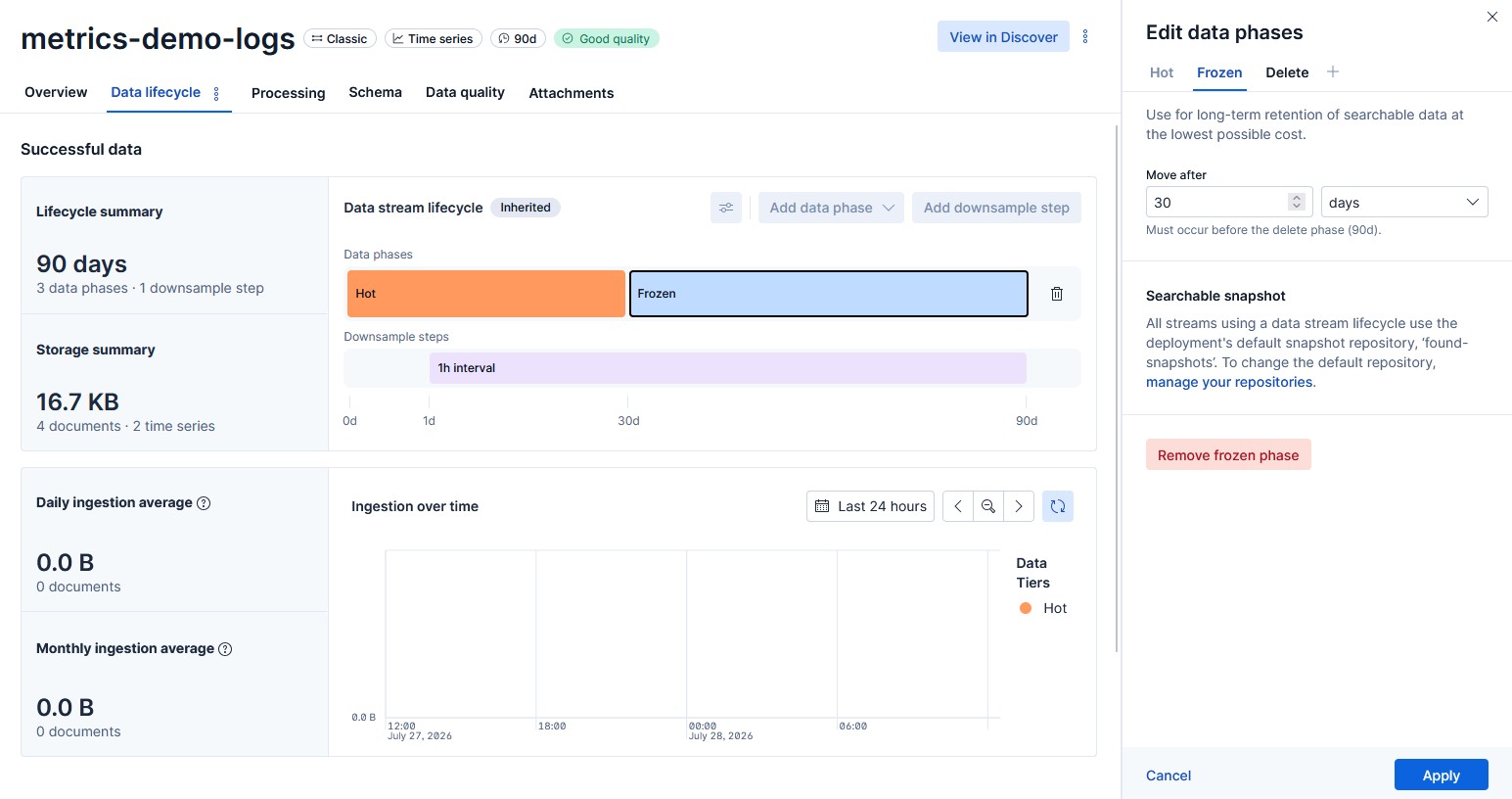Refresh the ingestion chart
The width and height of the screenshot is (1512, 799).
(1058, 506)
